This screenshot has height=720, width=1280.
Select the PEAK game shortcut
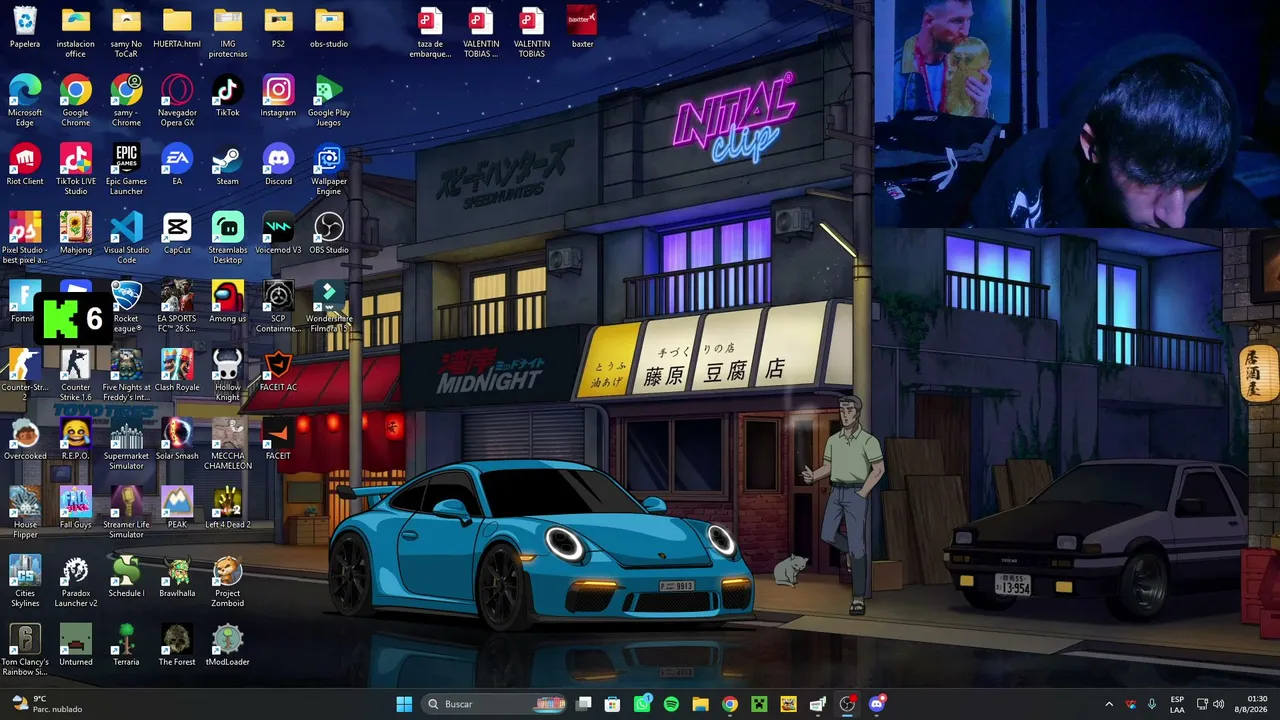[x=177, y=508]
